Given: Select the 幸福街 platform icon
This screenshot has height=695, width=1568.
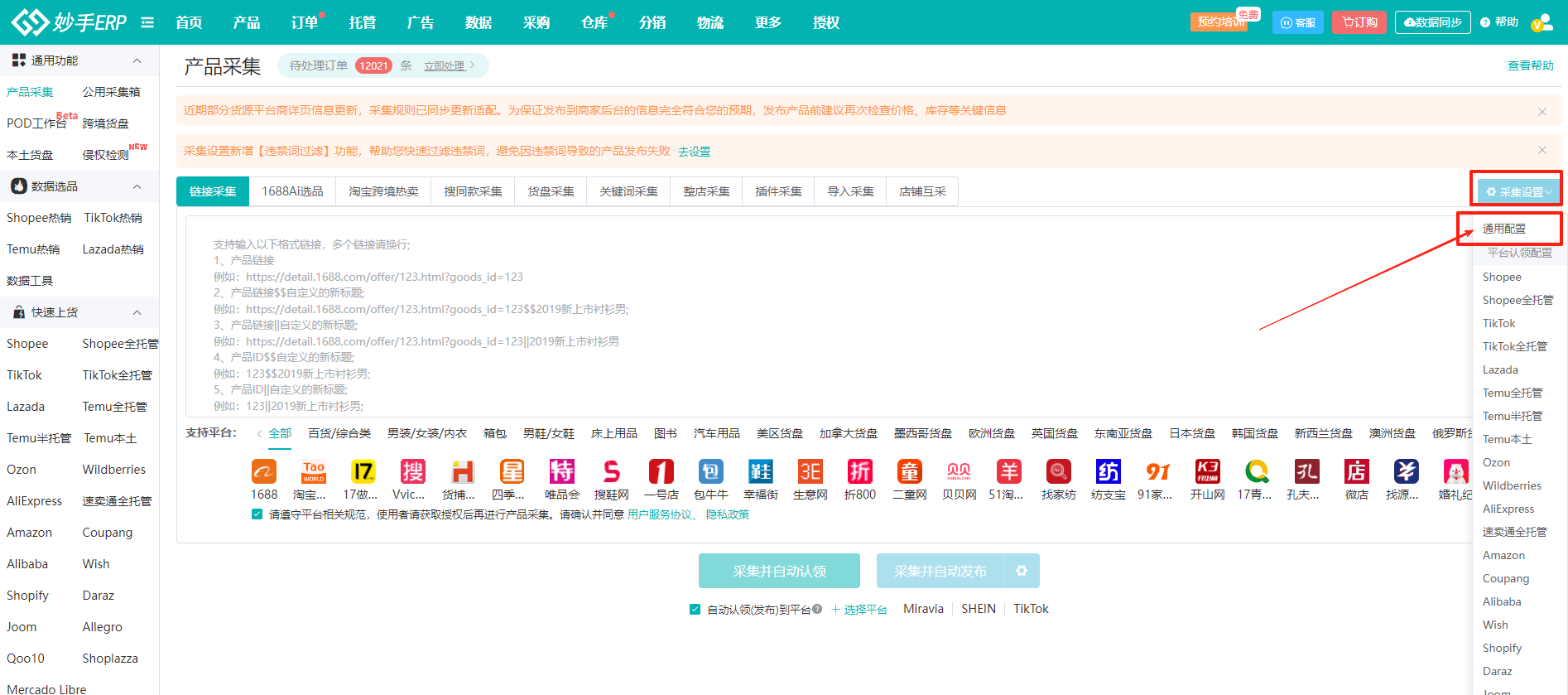Looking at the screenshot, I should pyautogui.click(x=761, y=471).
